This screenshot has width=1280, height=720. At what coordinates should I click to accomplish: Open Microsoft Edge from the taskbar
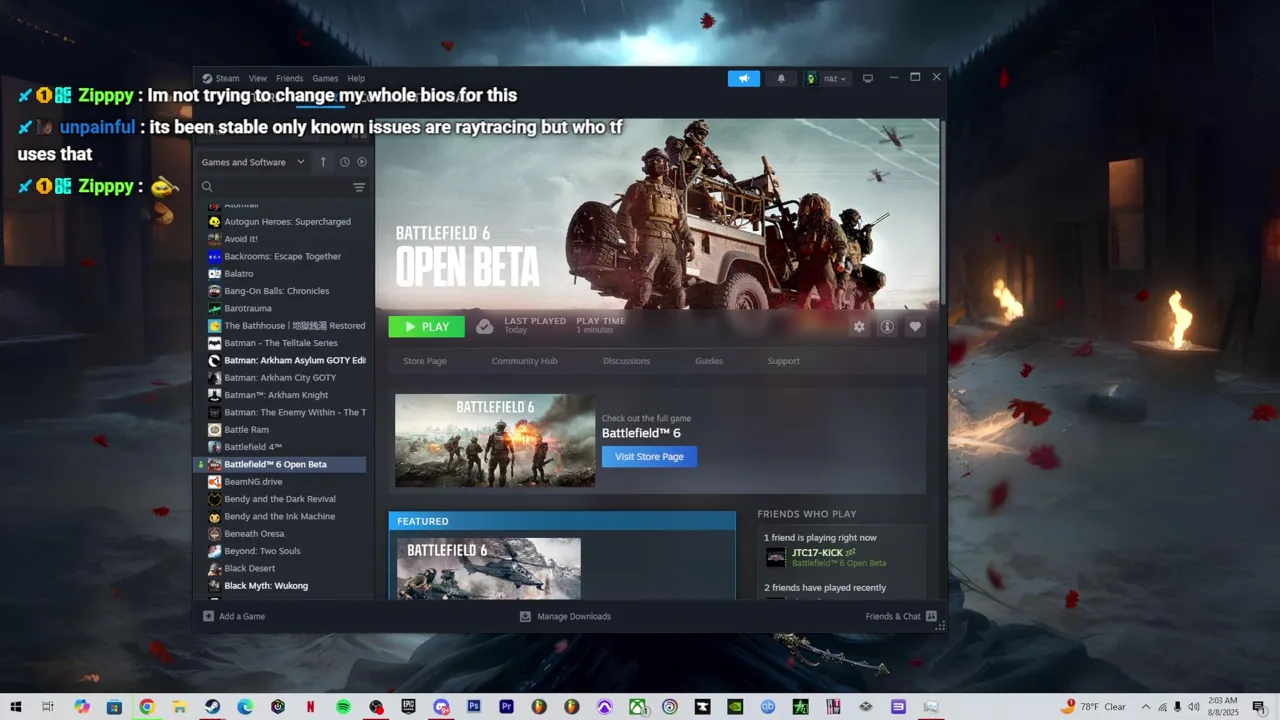point(245,707)
